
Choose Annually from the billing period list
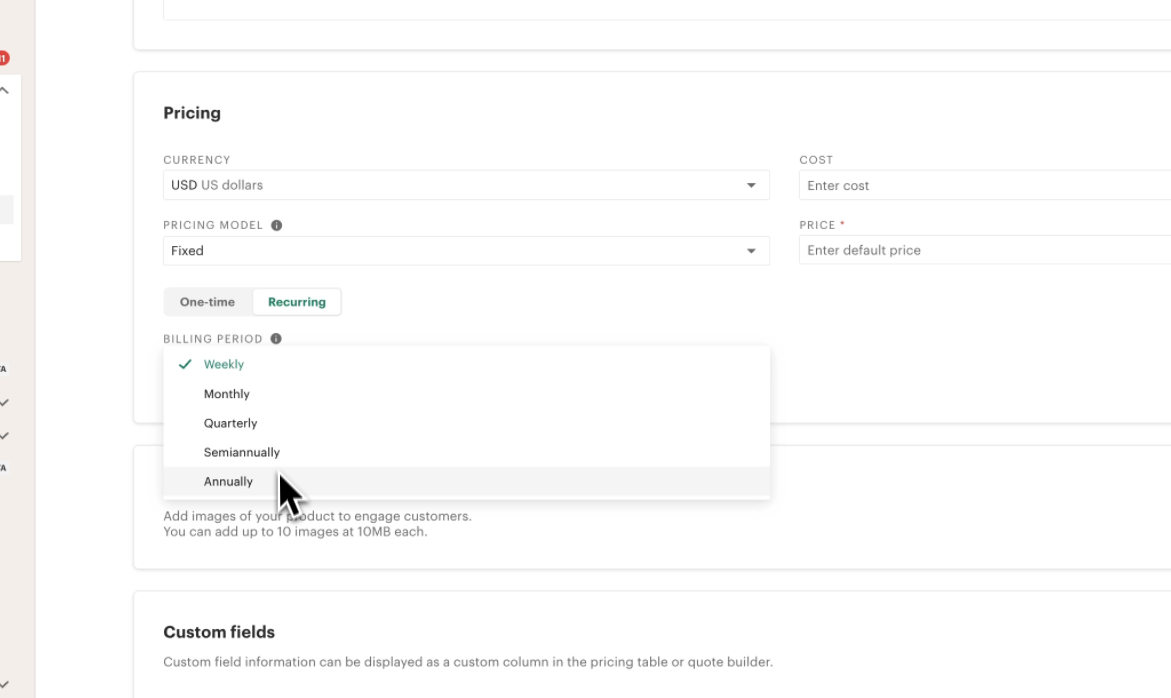point(228,481)
